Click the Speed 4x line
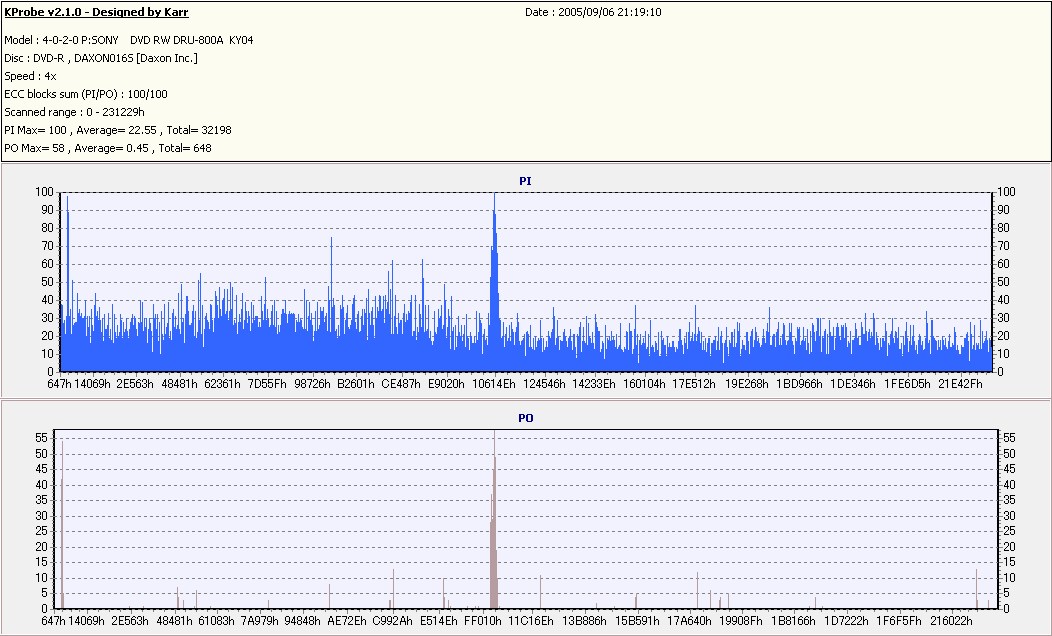This screenshot has height=636, width=1052. point(30,76)
